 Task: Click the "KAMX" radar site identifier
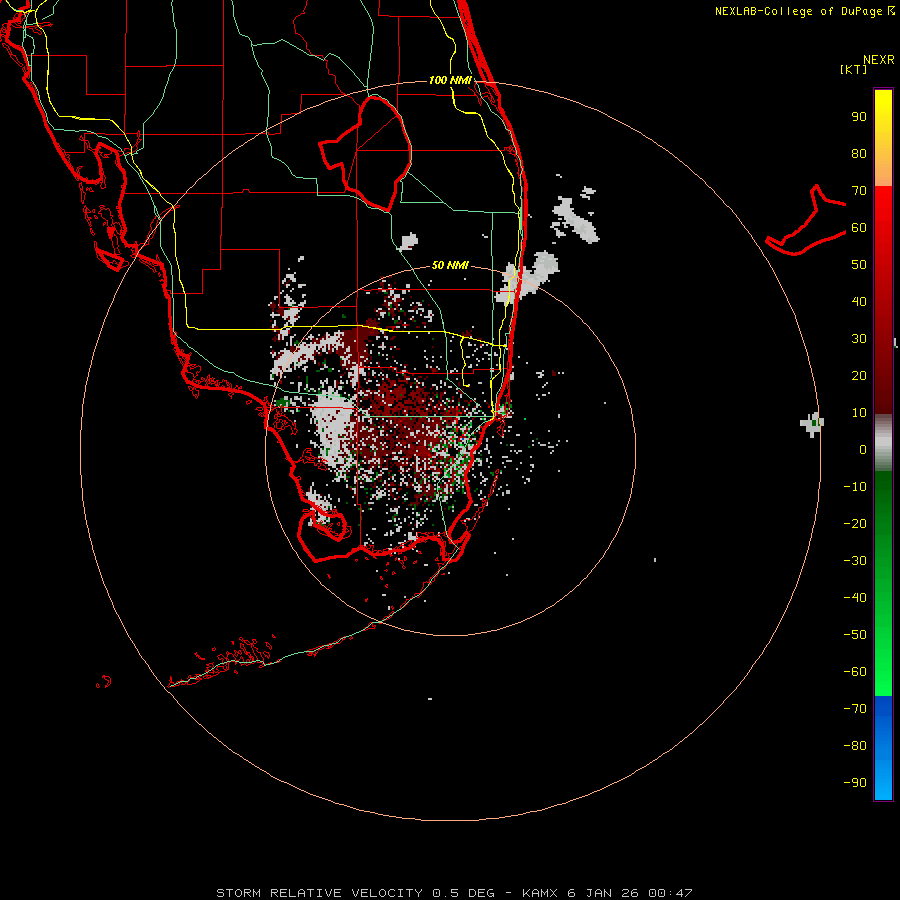point(541,893)
